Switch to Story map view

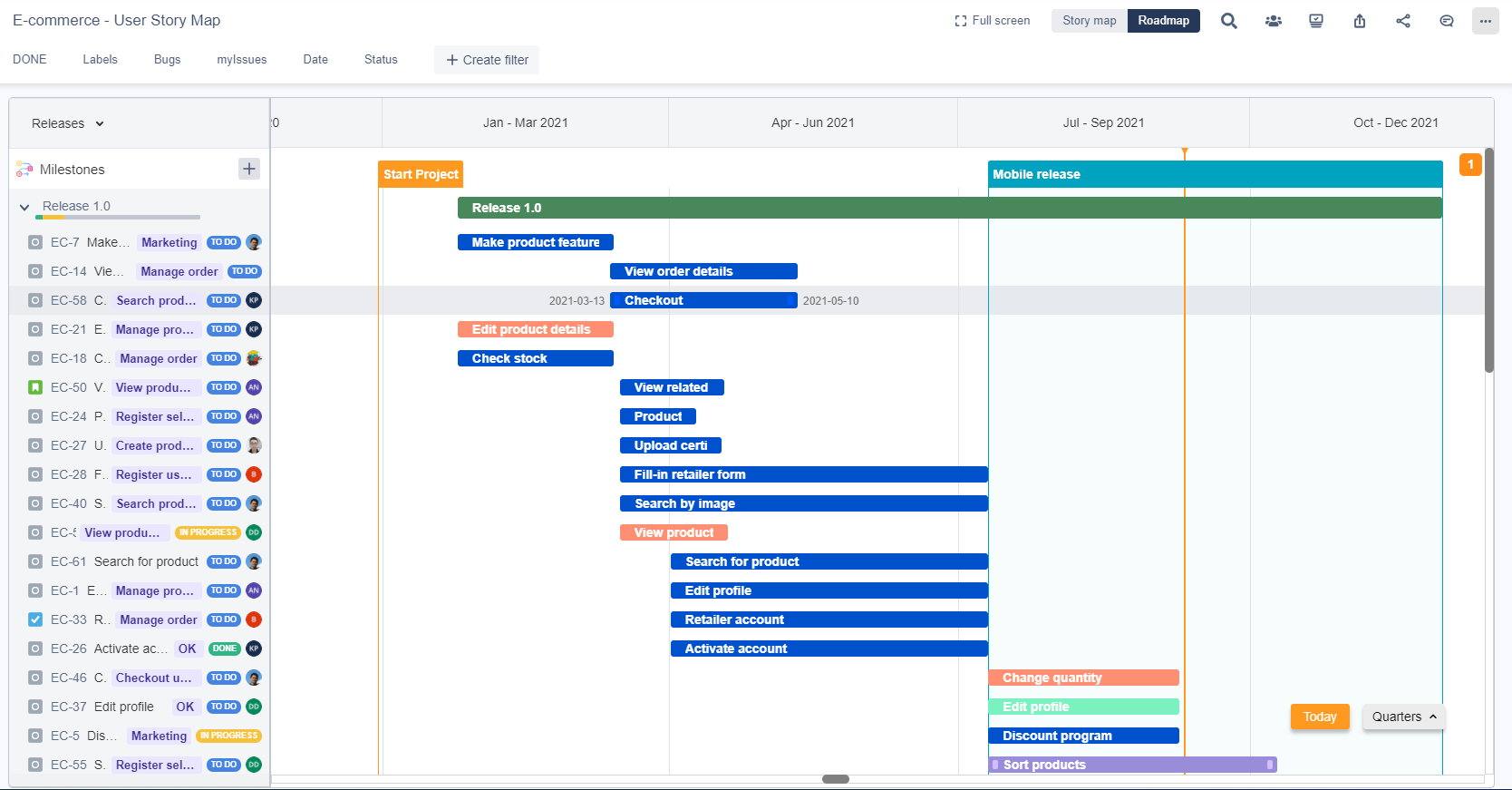pyautogui.click(x=1089, y=21)
